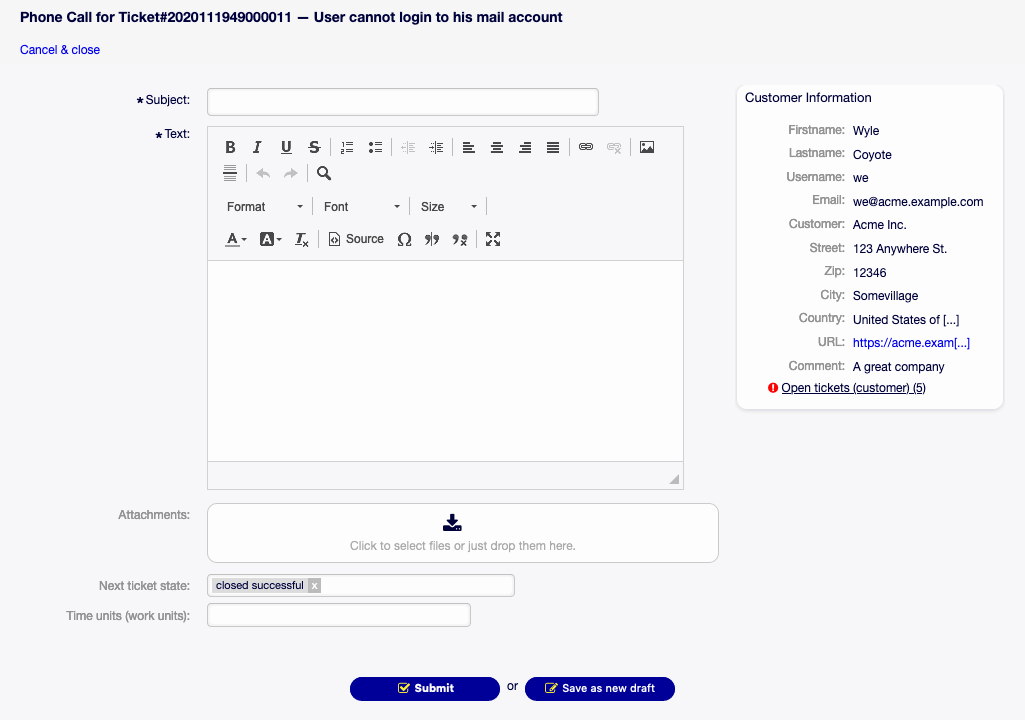Click the Submit button
The width and height of the screenshot is (1025, 720).
pos(424,688)
